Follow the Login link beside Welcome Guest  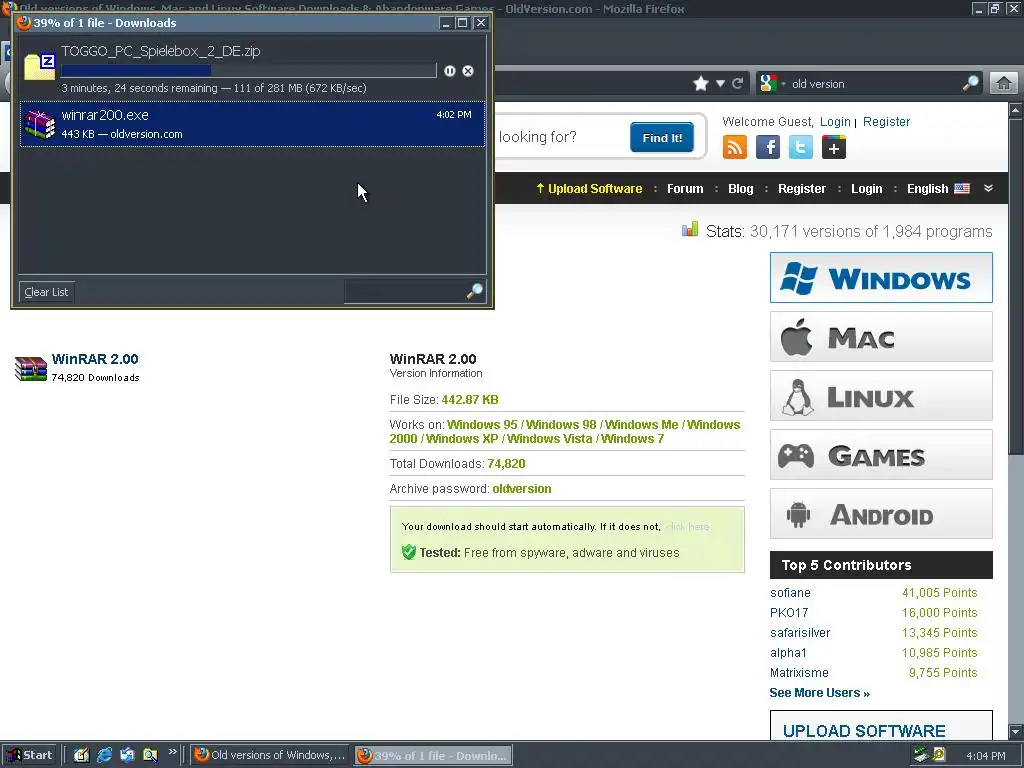tap(835, 121)
